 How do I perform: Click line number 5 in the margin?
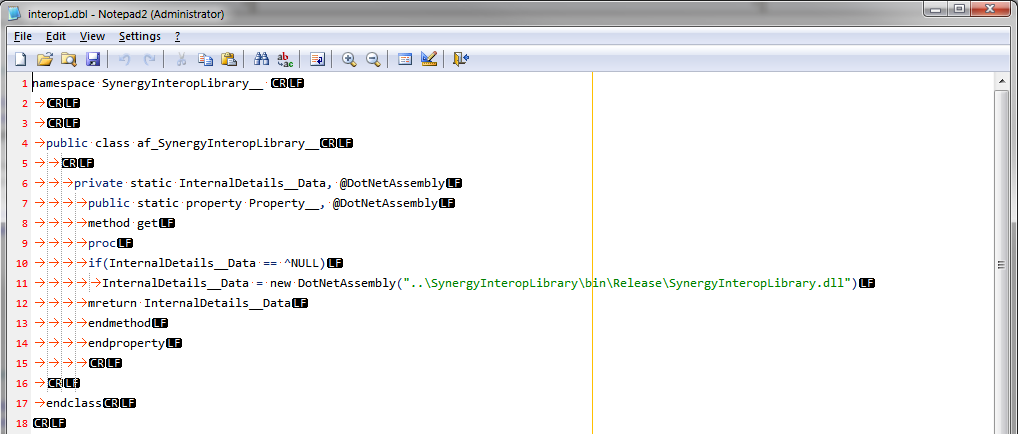tap(25, 163)
